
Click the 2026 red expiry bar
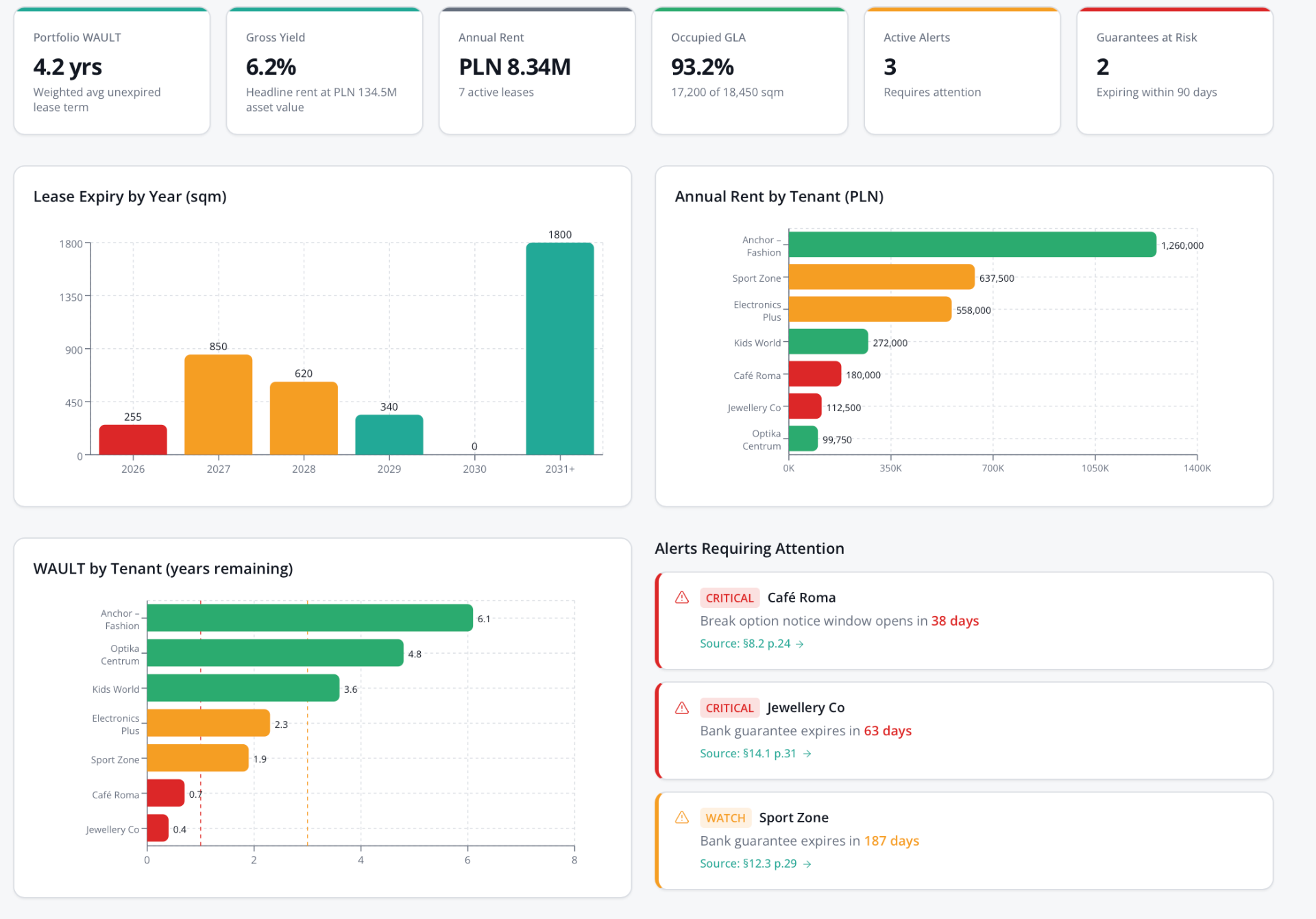pyautogui.click(x=133, y=439)
